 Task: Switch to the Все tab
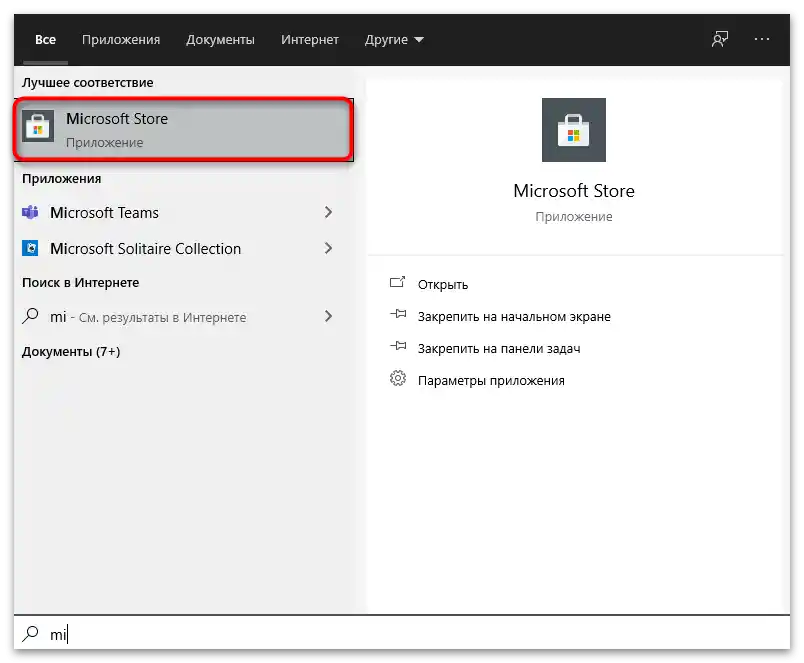pos(46,39)
